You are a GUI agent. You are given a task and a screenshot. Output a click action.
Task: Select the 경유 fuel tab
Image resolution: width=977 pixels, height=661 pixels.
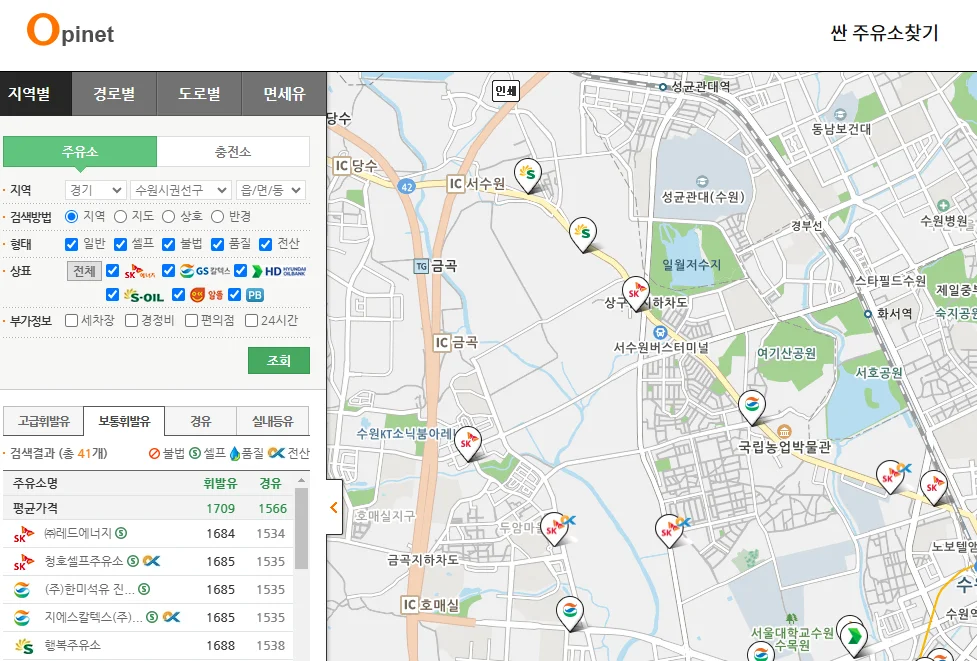(x=201, y=421)
